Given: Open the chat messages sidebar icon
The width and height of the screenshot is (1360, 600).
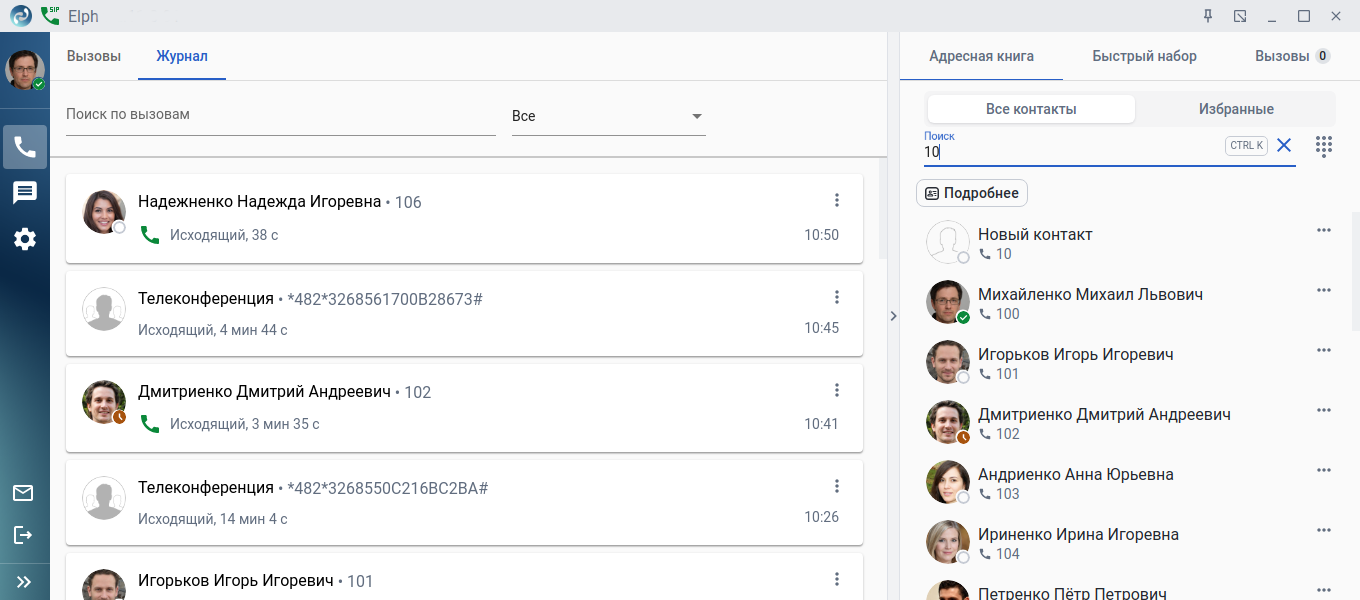Looking at the screenshot, I should (x=25, y=193).
